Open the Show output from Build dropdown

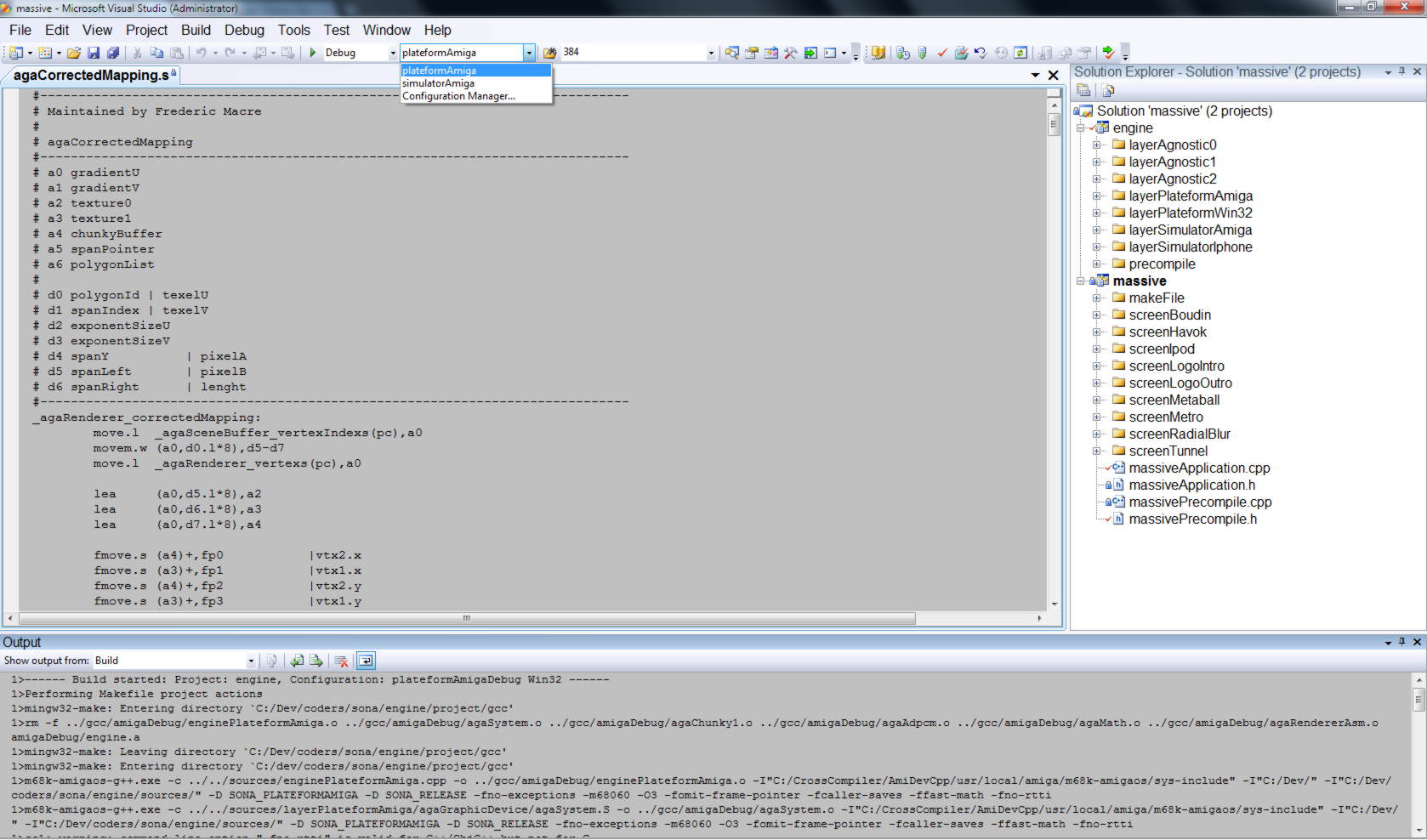coord(251,661)
